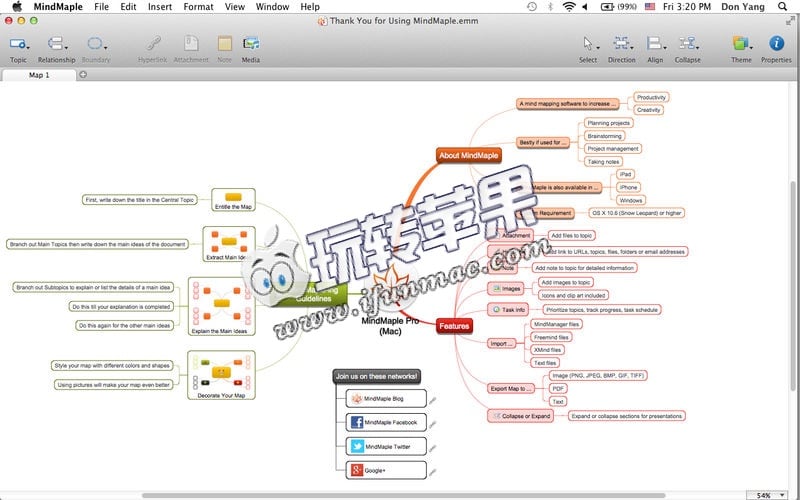Click the Collapse toolbar icon
The image size is (800, 500).
point(686,44)
